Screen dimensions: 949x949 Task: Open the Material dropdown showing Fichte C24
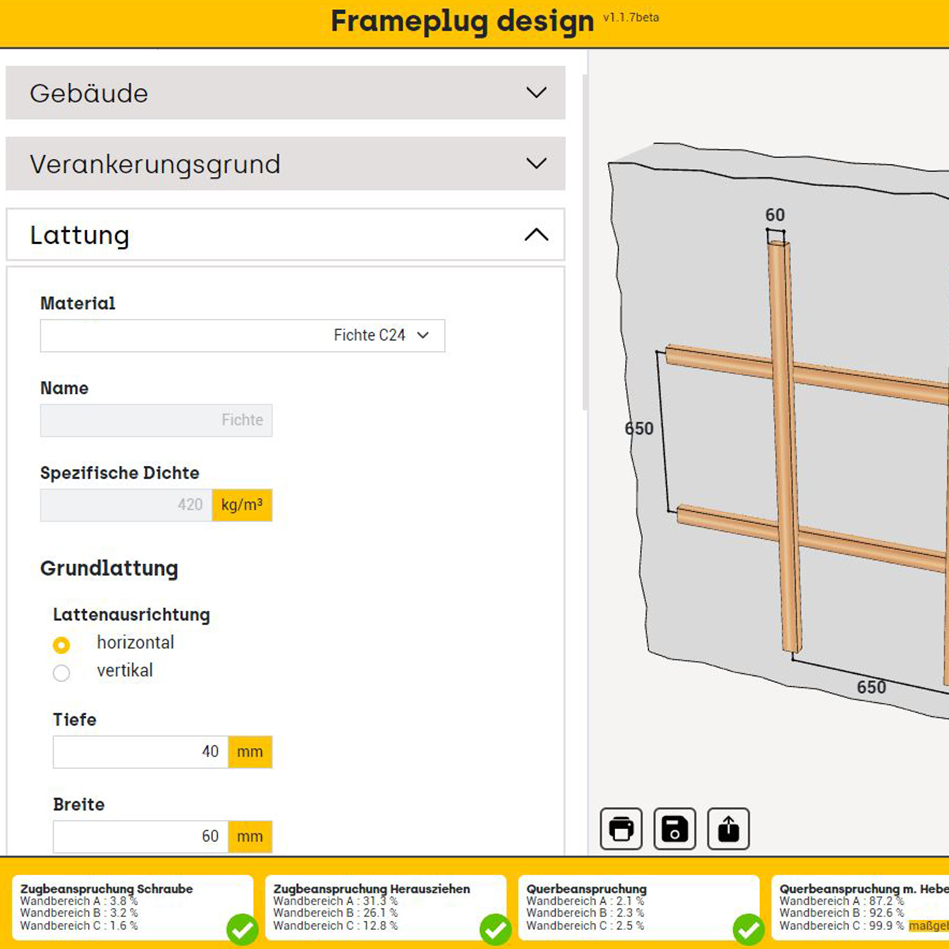click(242, 336)
